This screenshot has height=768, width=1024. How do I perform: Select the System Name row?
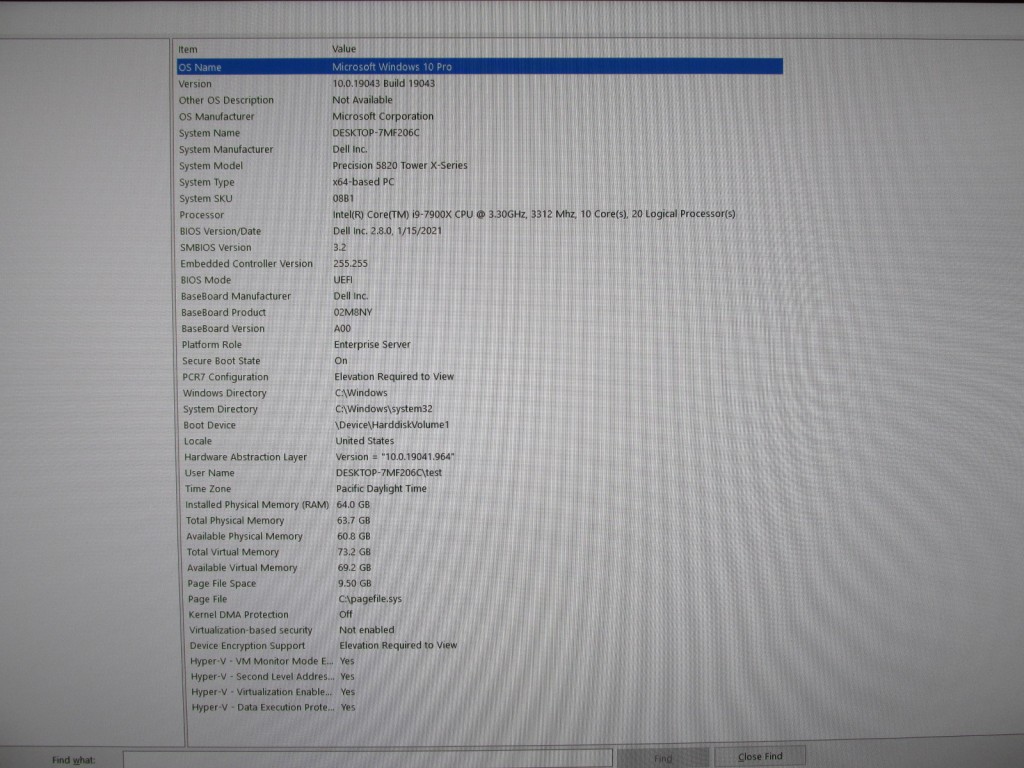click(x=479, y=133)
